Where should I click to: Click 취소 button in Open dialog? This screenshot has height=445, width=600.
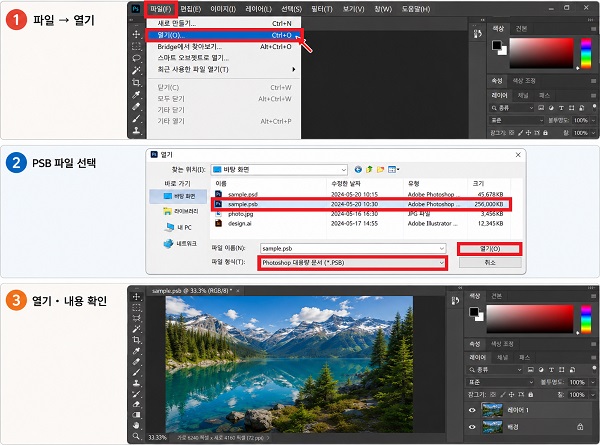point(490,262)
